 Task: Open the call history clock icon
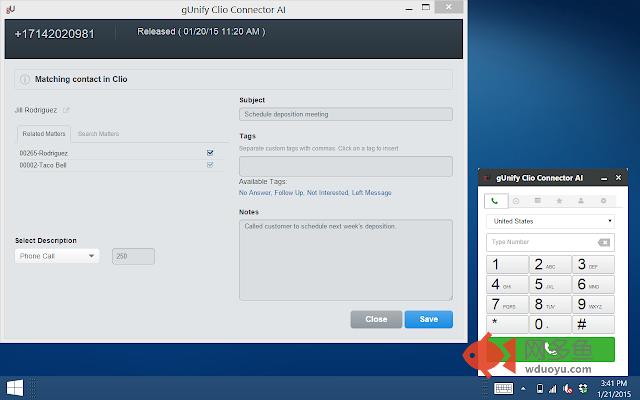point(516,201)
